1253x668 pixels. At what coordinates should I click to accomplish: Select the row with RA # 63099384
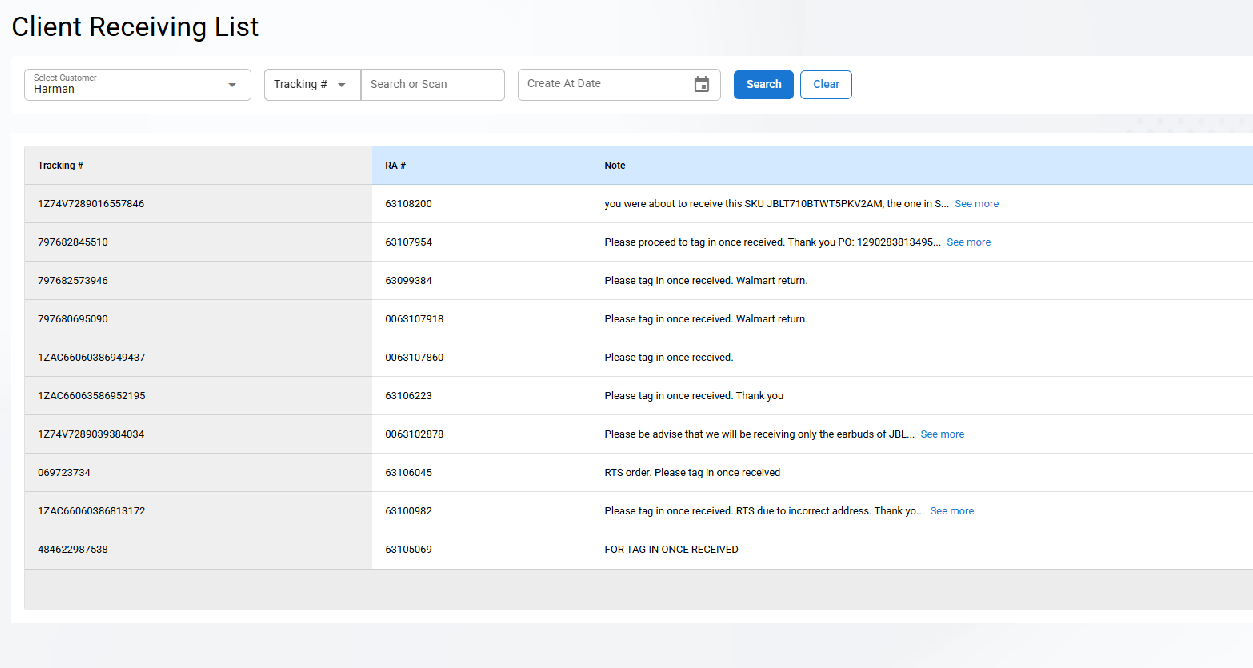pos(409,281)
